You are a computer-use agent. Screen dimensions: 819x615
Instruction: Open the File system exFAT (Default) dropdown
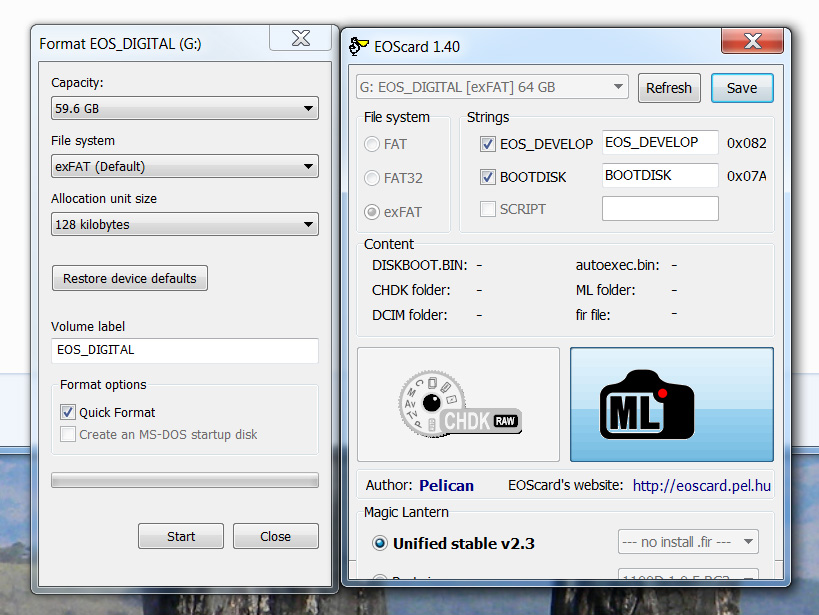pyautogui.click(x=185, y=167)
